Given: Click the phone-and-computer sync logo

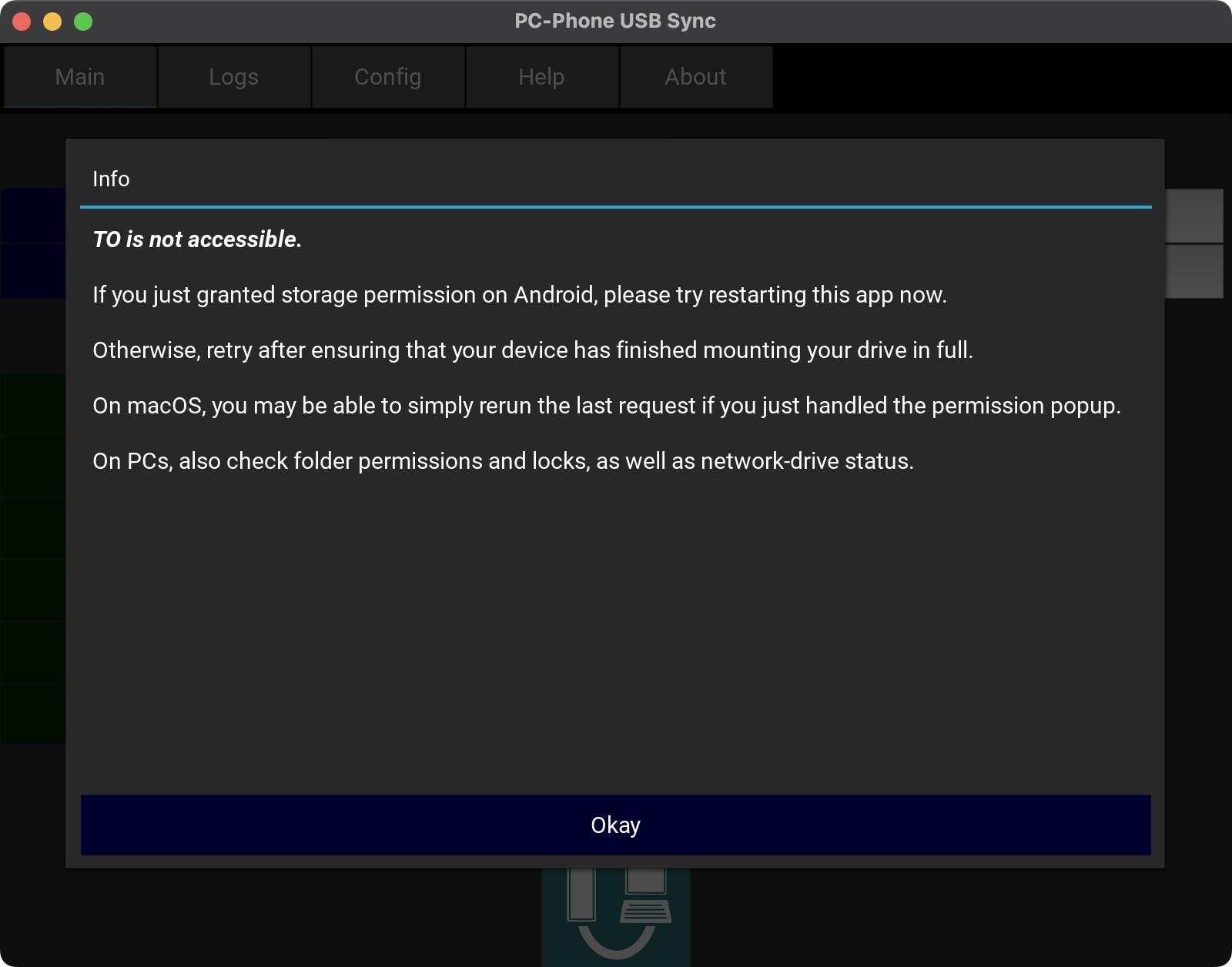Looking at the screenshot, I should (616, 916).
